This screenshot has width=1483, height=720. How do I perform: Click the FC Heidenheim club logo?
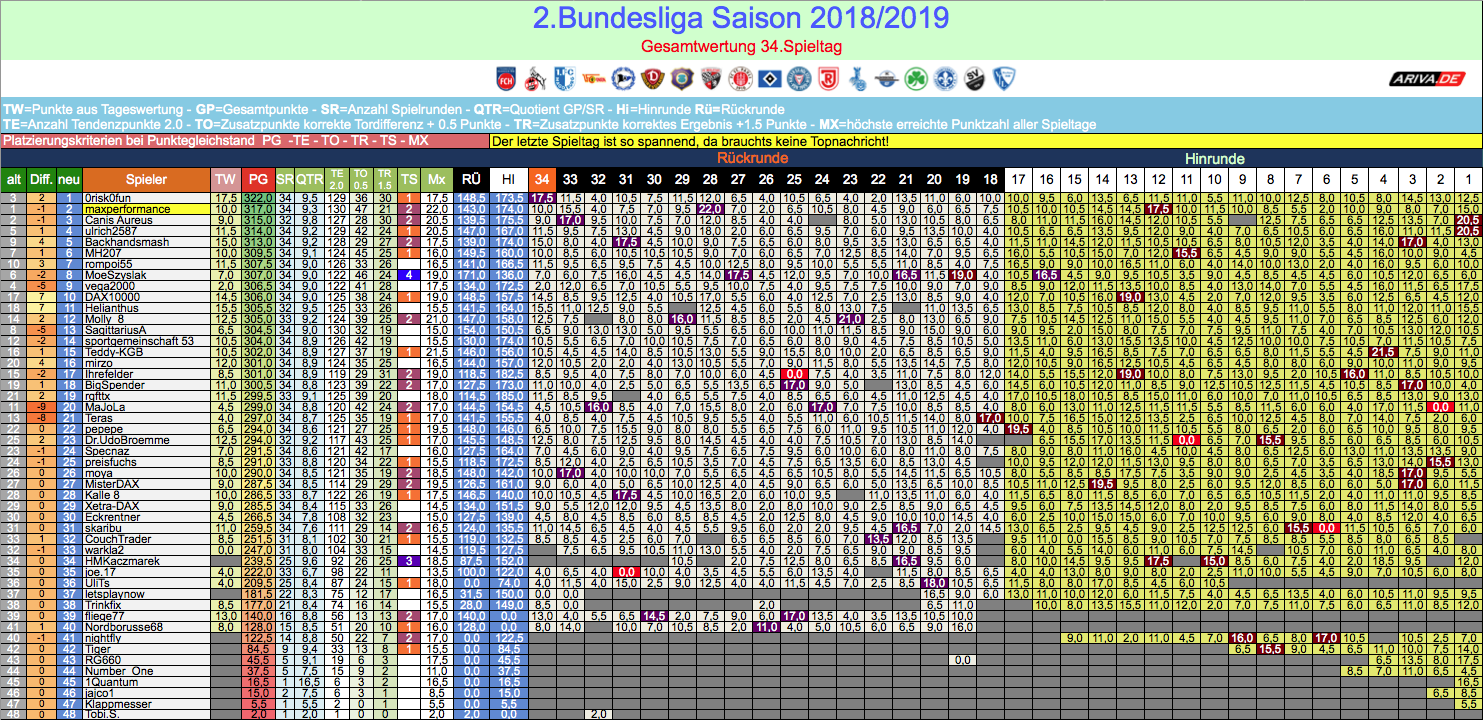pos(507,78)
